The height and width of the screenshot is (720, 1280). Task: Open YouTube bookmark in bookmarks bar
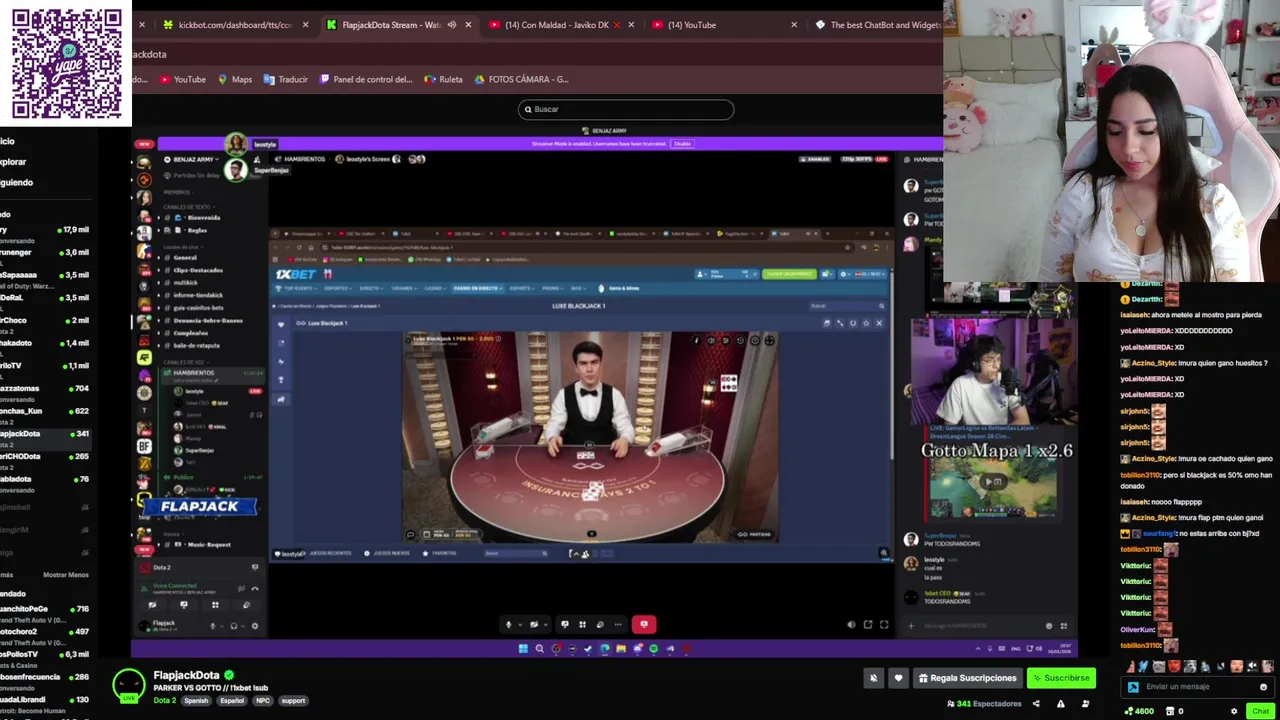click(x=182, y=79)
